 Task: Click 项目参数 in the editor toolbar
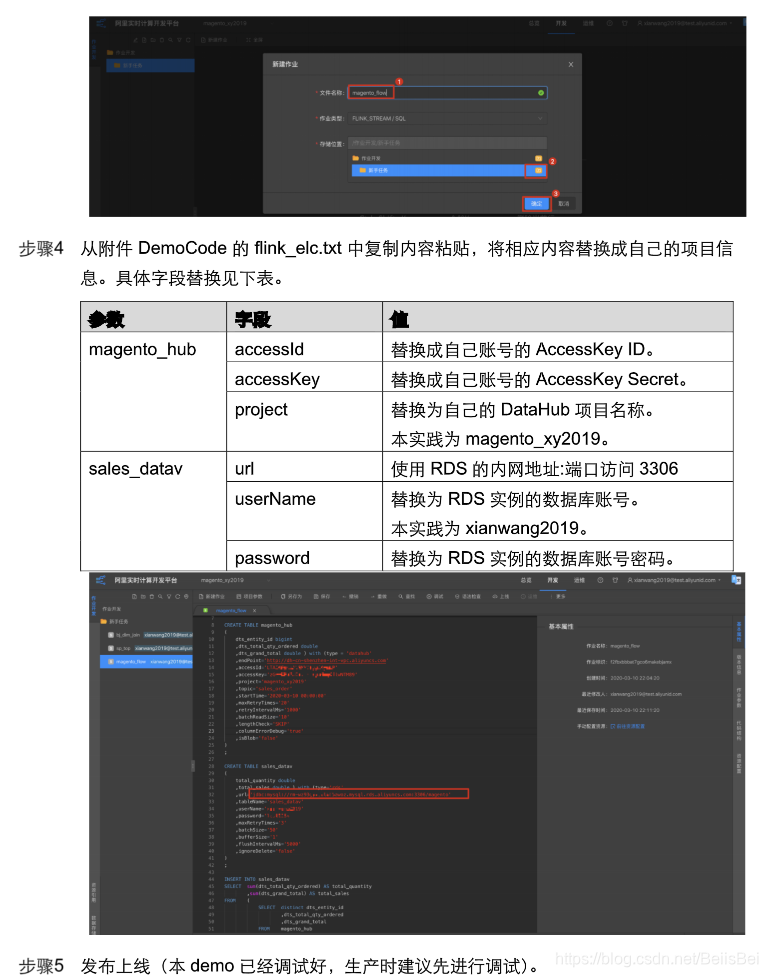click(x=249, y=596)
